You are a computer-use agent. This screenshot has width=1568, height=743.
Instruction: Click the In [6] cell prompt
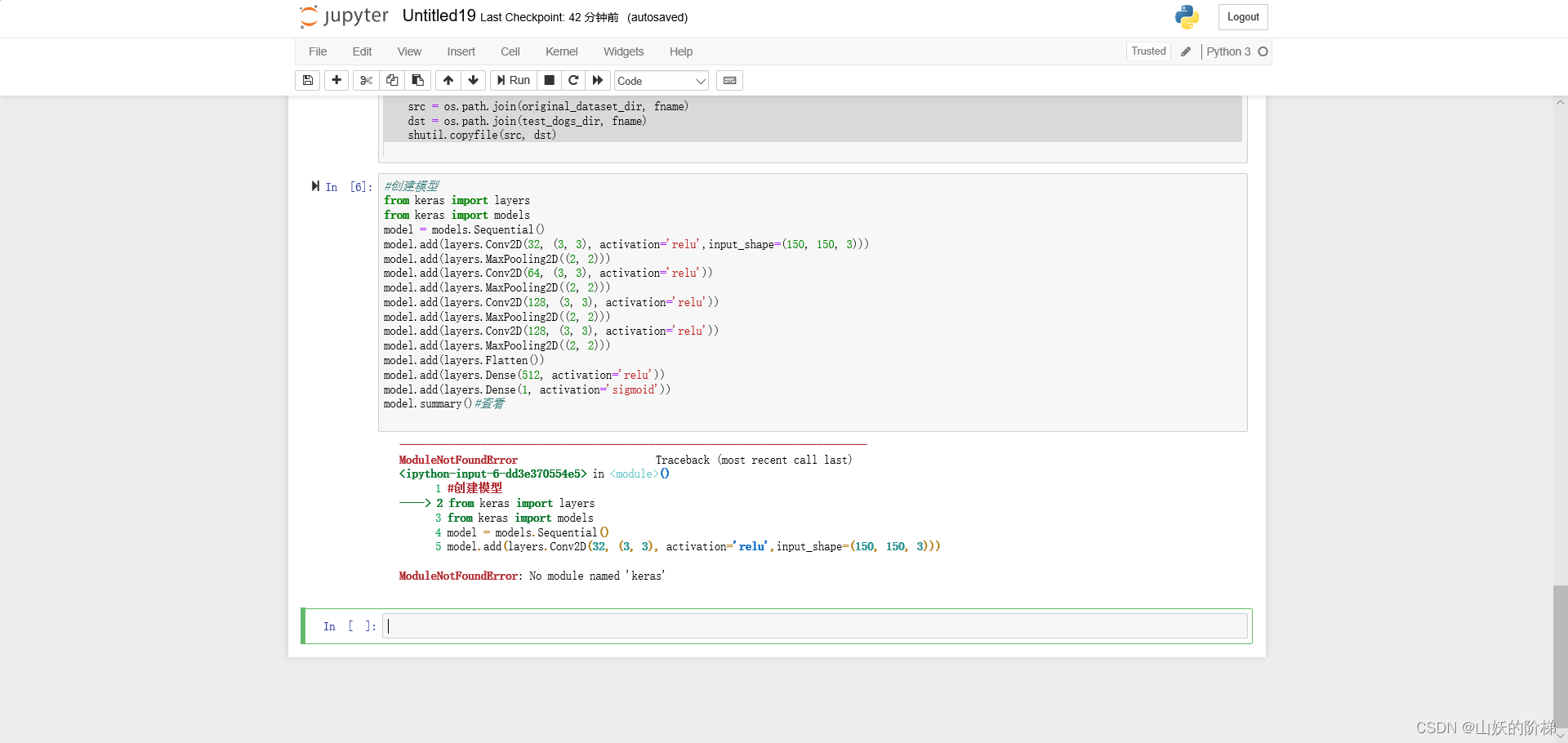(x=349, y=187)
